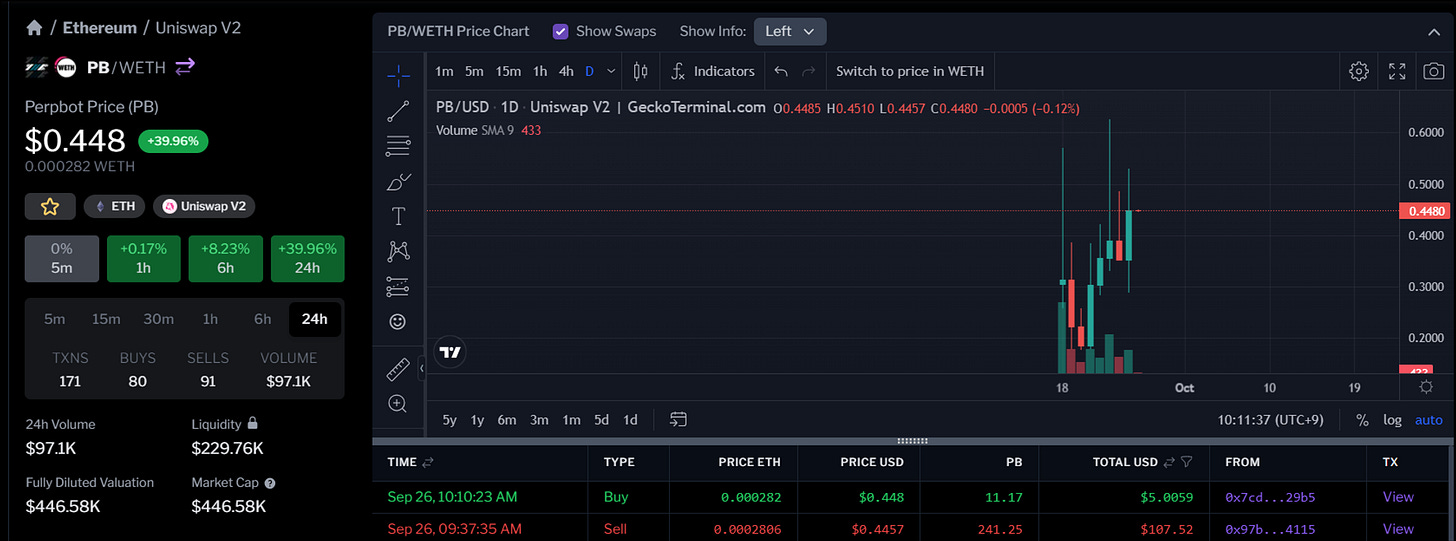1456x541 pixels.
Task: Click the liquidity lock icon
Action: (252, 424)
